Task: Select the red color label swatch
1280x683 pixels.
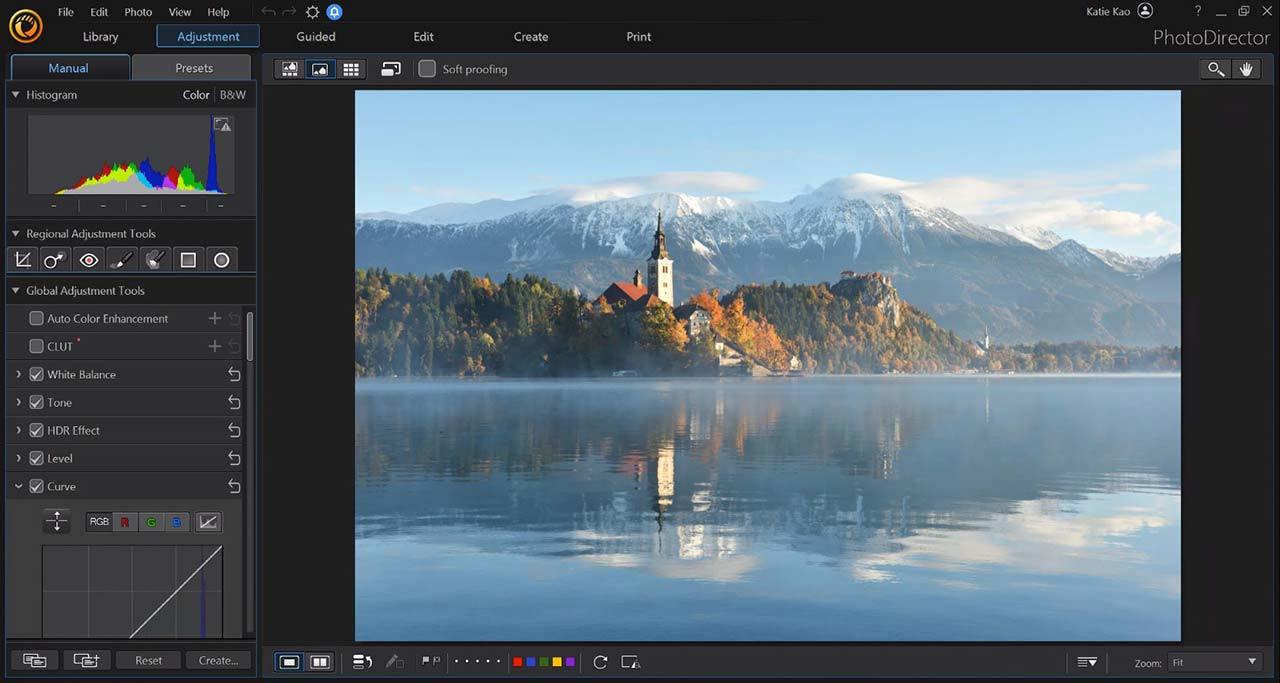Action: click(517, 662)
